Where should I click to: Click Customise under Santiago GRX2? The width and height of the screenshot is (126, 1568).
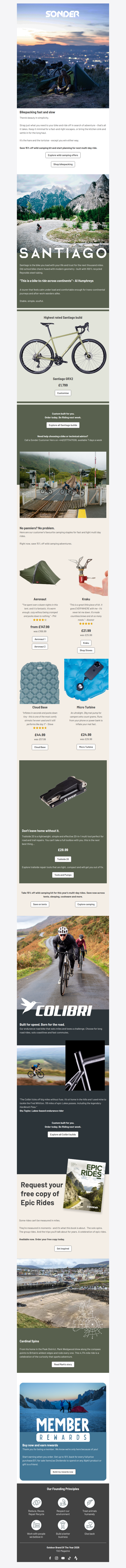(63, 393)
